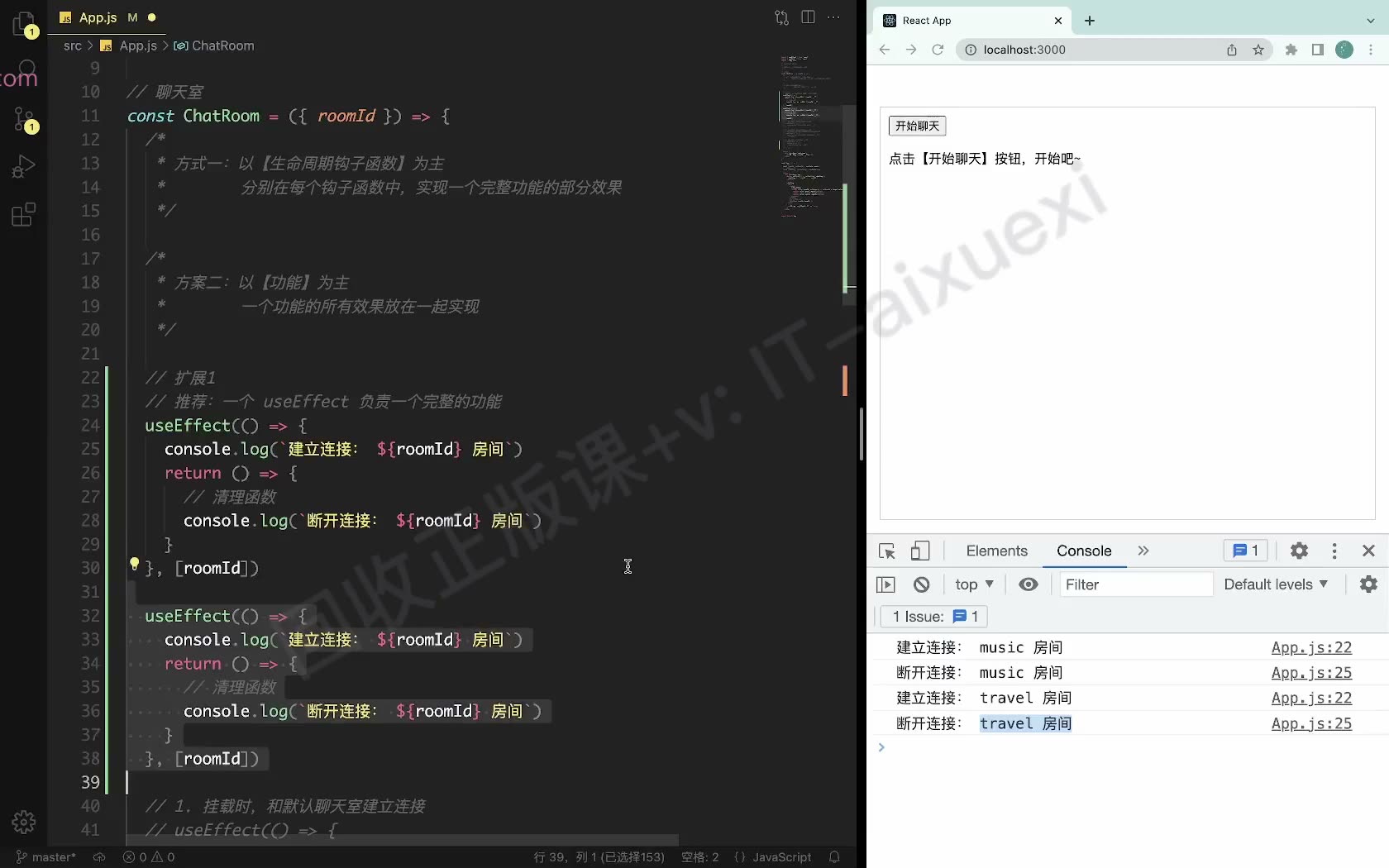Open the browser tab search chevron

coord(1370,21)
